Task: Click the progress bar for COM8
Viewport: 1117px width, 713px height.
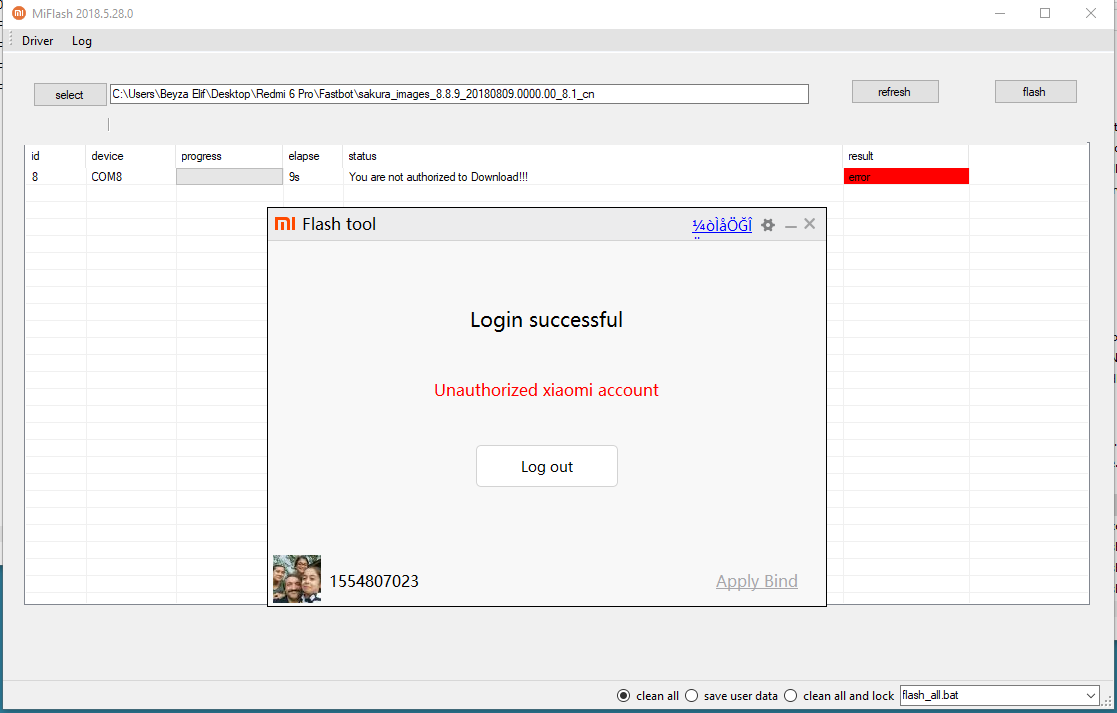Action: pyautogui.click(x=229, y=177)
